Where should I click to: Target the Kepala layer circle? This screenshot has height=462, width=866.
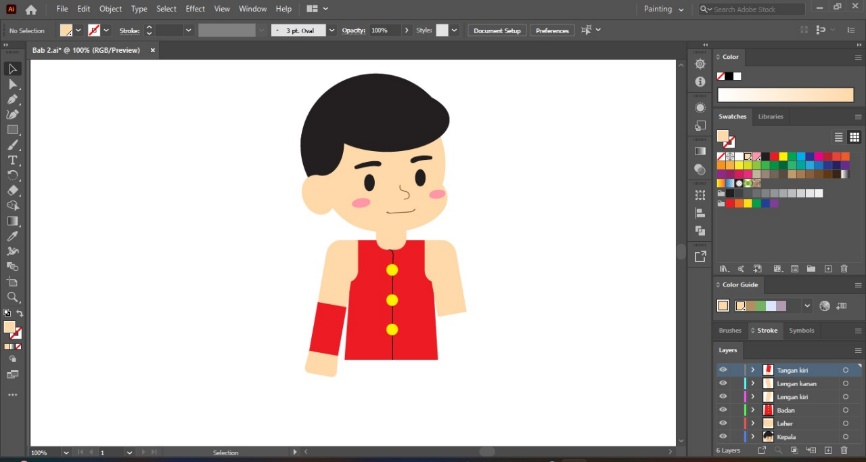coord(846,437)
